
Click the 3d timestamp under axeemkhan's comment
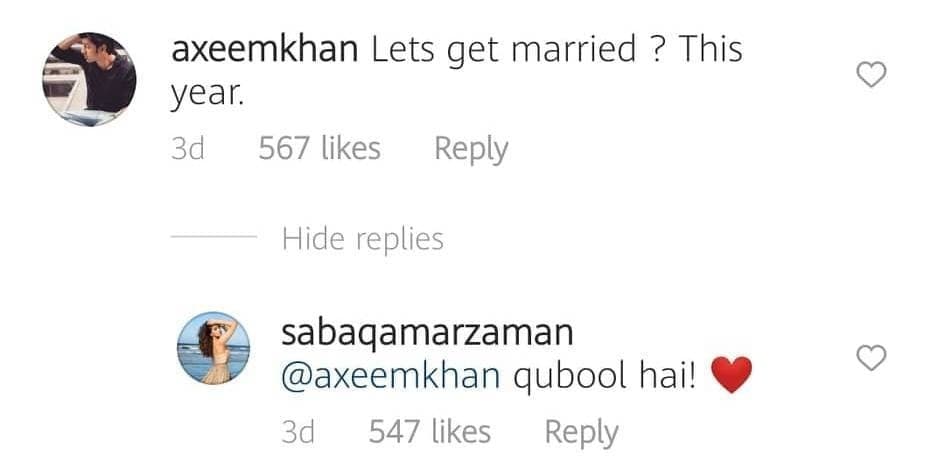coord(188,148)
